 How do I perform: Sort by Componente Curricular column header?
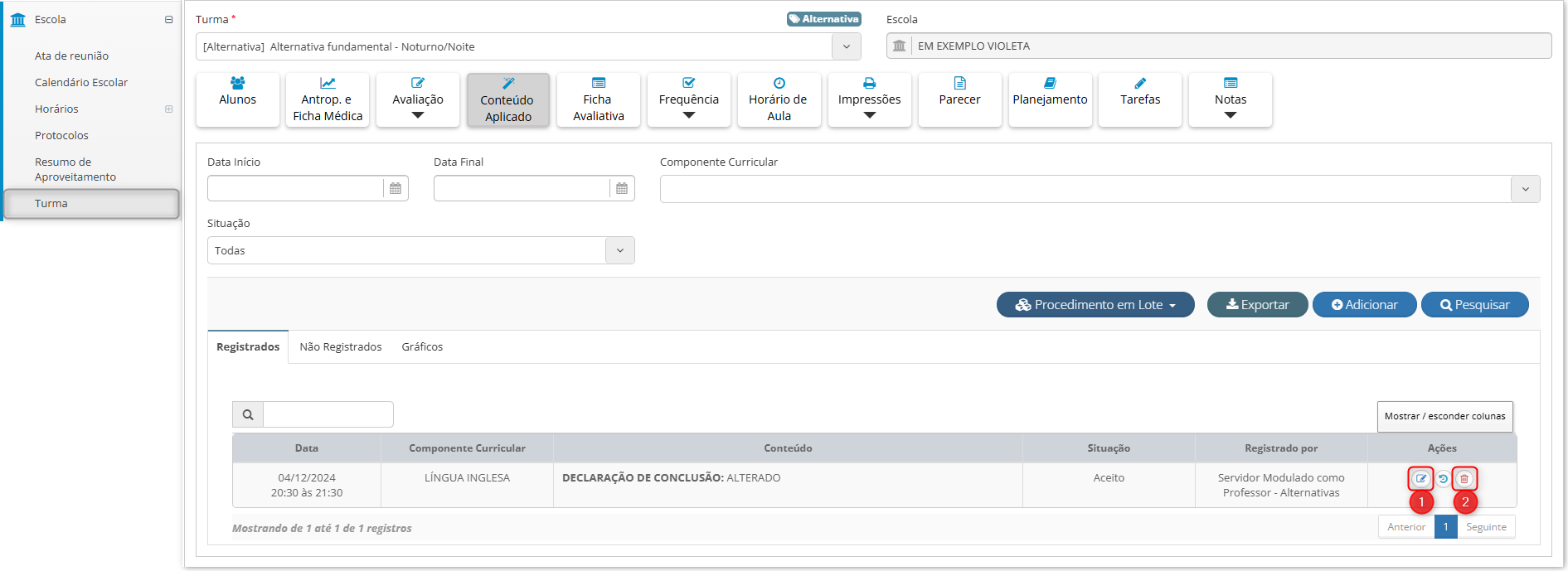tap(467, 448)
